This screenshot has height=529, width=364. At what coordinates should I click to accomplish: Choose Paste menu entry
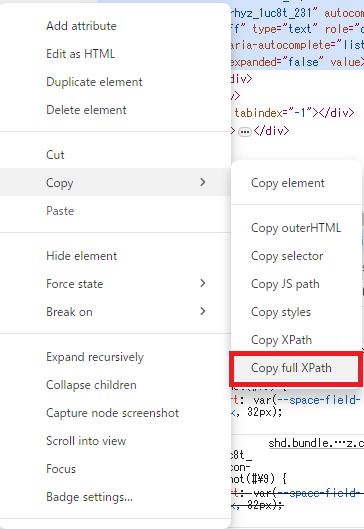click(x=60, y=211)
